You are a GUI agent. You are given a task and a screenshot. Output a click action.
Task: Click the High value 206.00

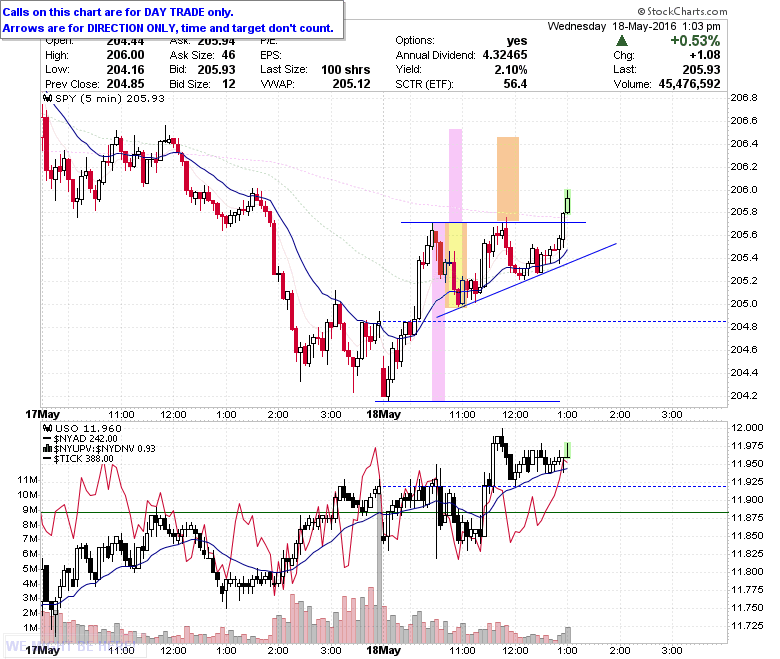pyautogui.click(x=125, y=55)
